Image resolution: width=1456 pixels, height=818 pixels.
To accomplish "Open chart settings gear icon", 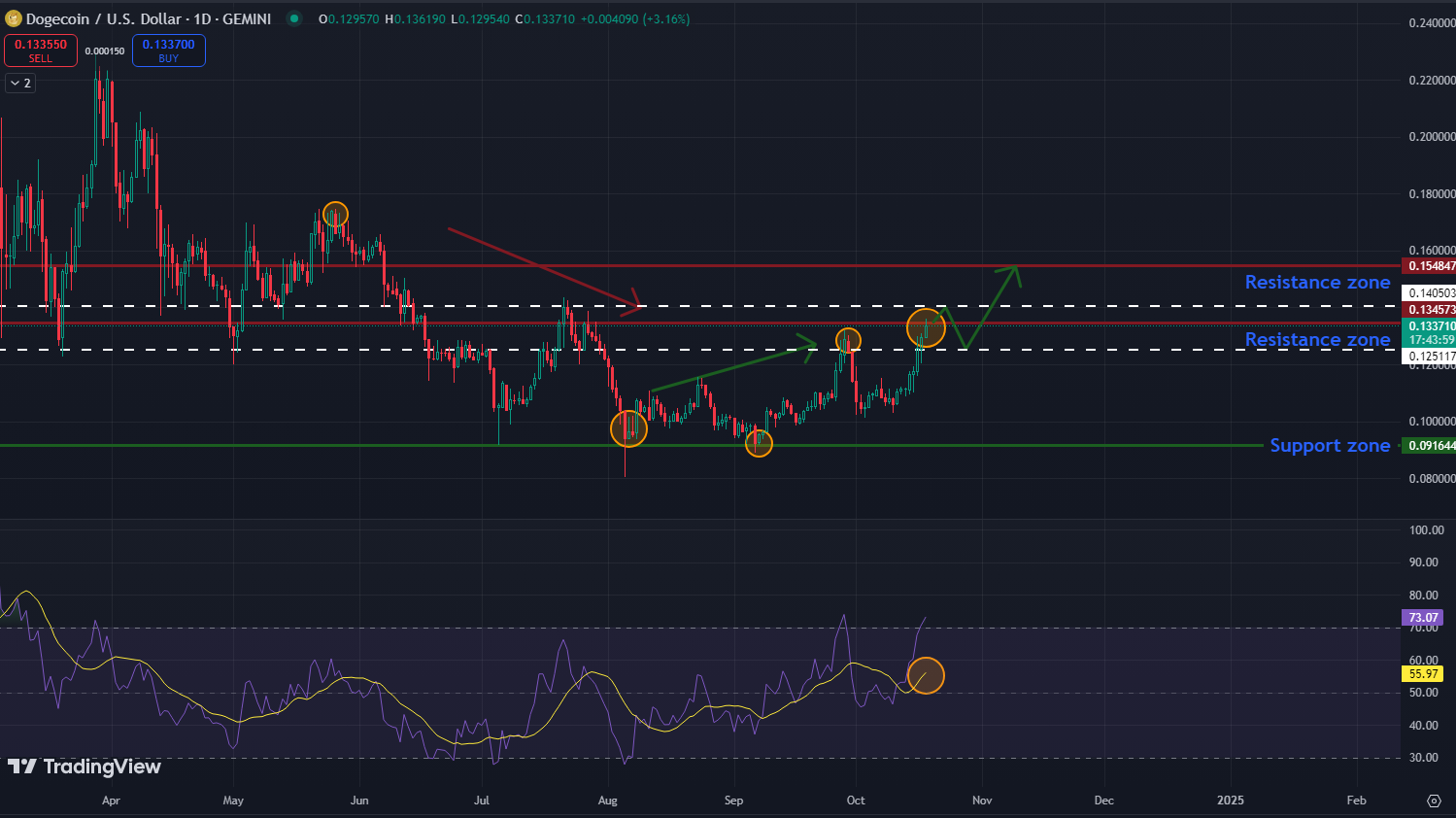I will pos(1434,801).
